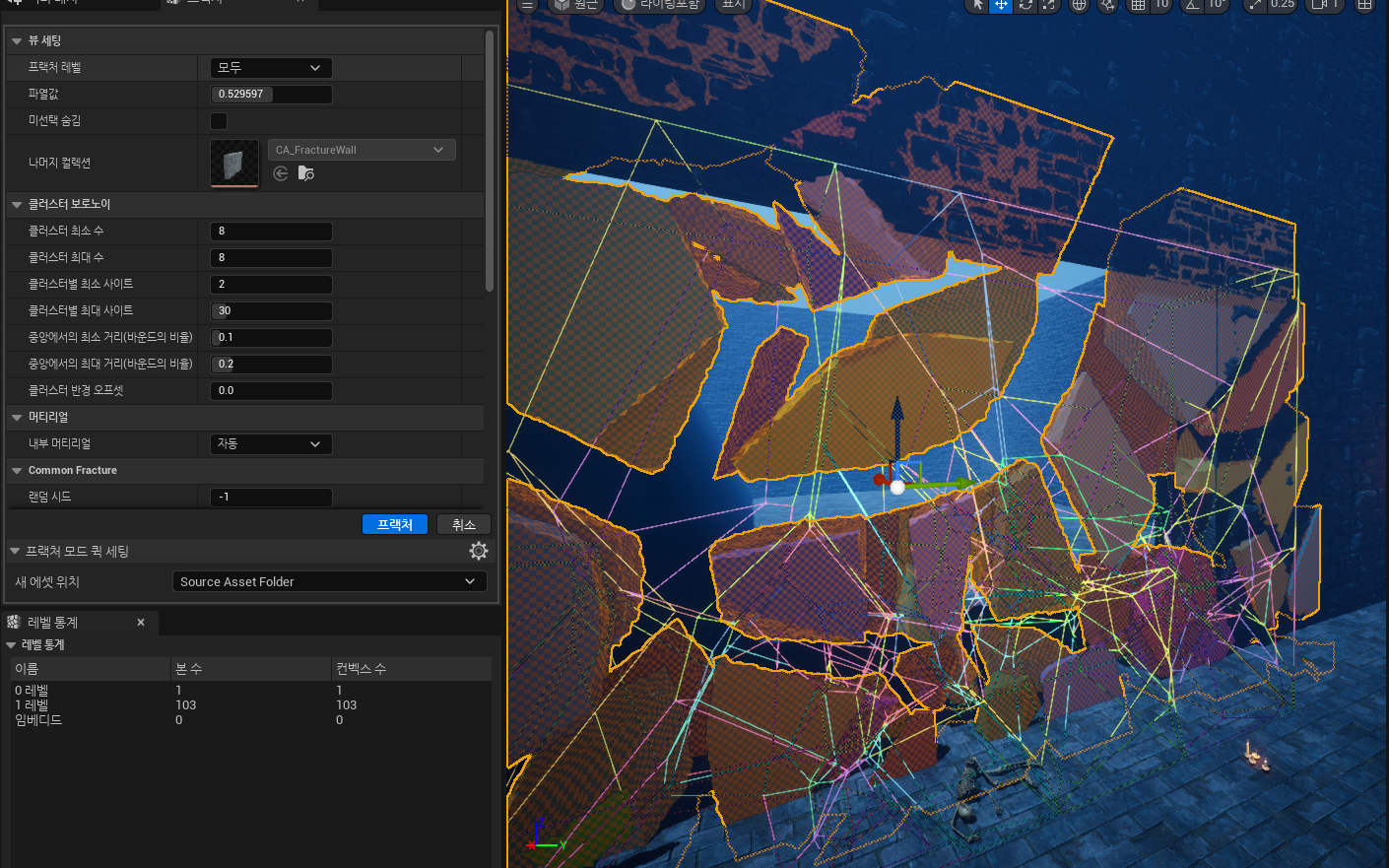The image size is (1389, 868).
Task: Activate the scale transform tool
Action: point(1049,5)
